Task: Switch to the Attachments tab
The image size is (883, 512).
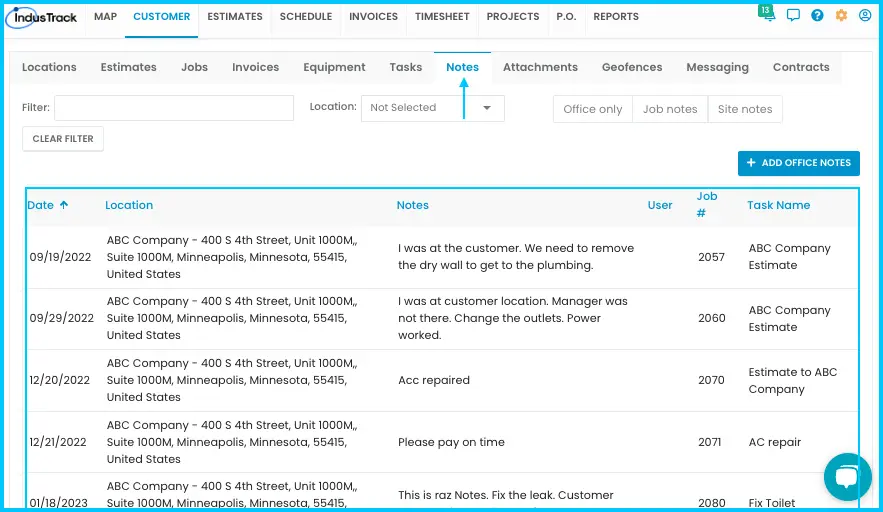Action: 540,67
